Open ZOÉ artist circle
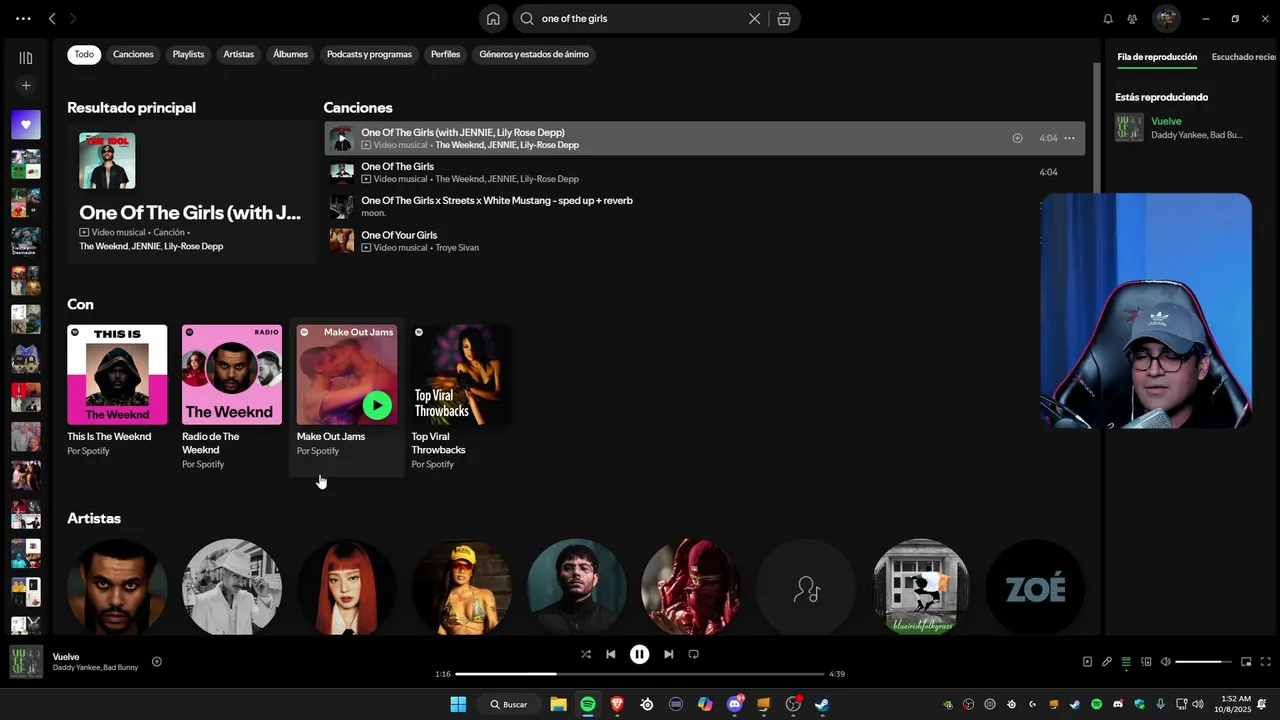Image resolution: width=1280 pixels, height=720 pixels. point(1036,587)
